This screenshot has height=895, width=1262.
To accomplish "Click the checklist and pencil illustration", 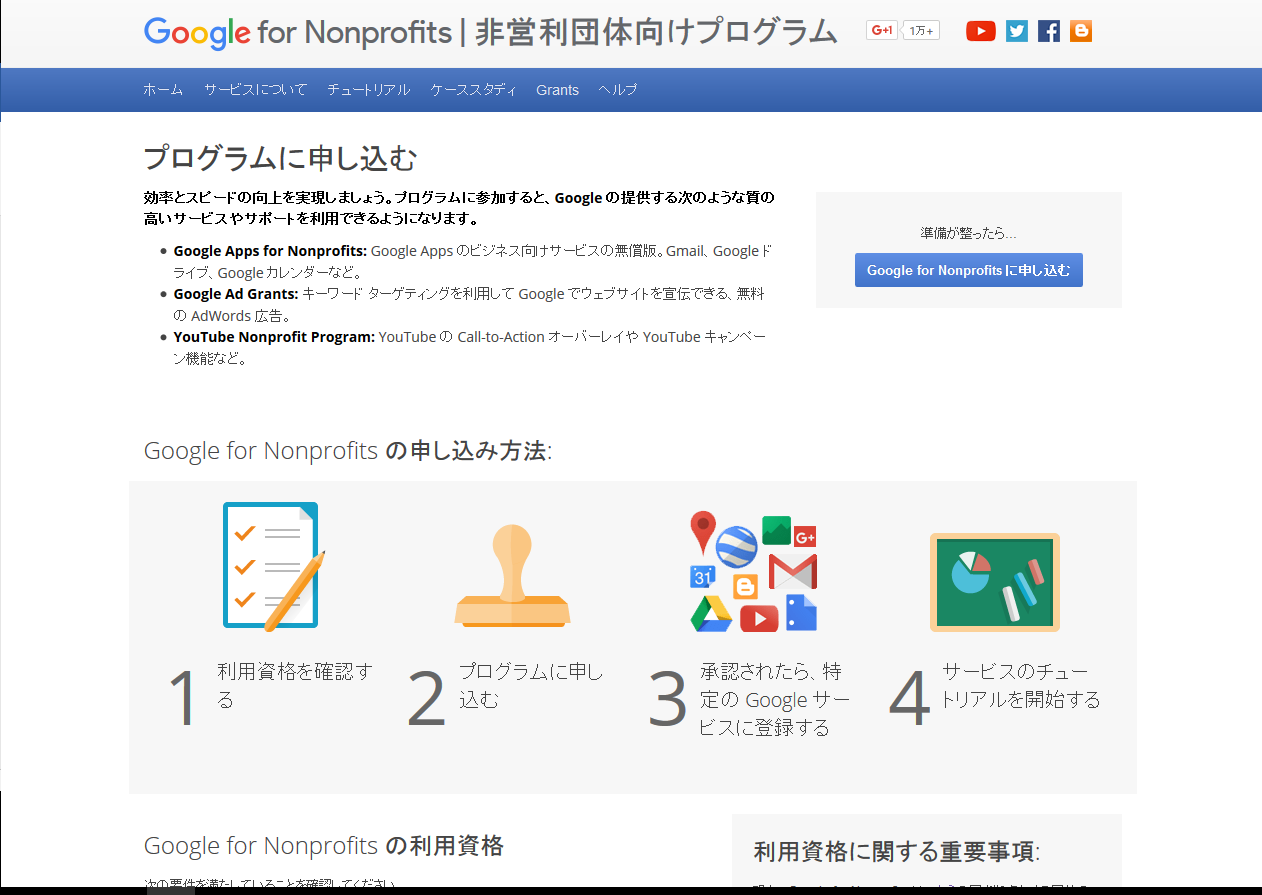I will 273,566.
